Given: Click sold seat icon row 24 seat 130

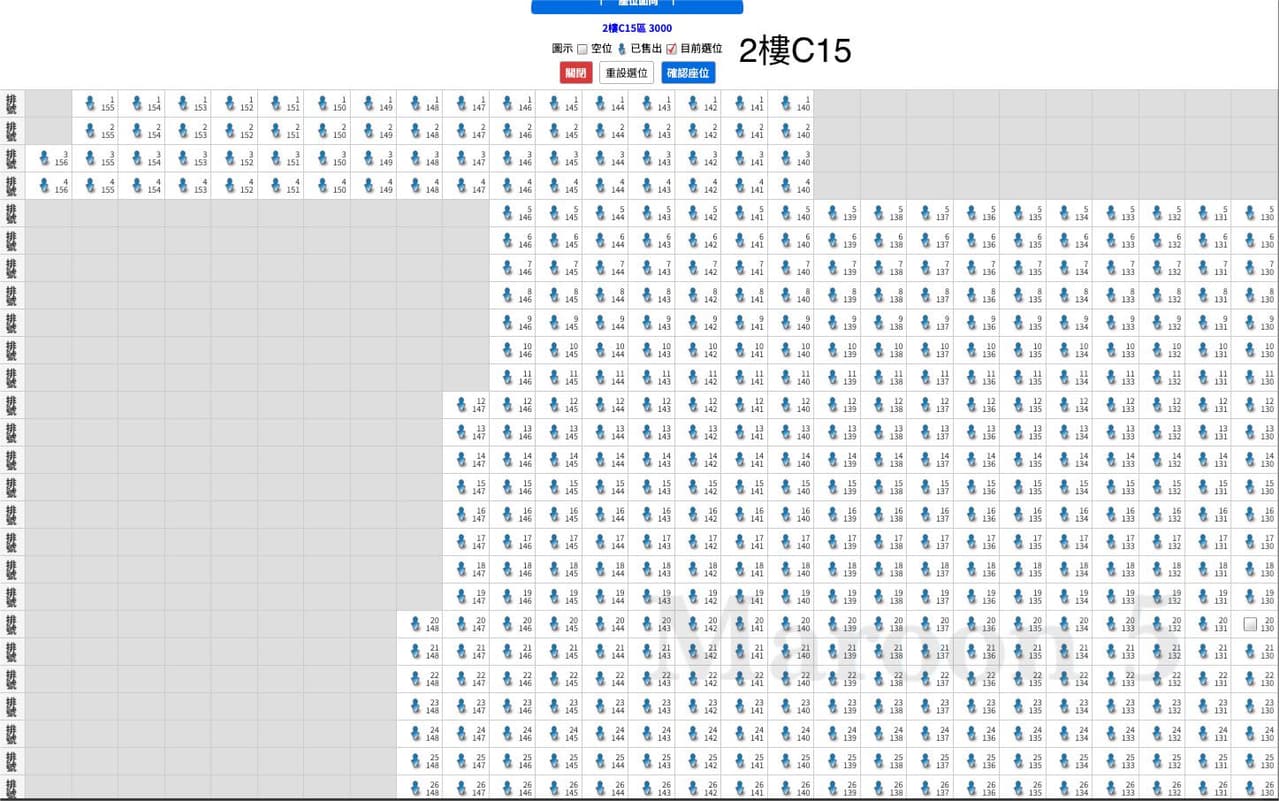Looking at the screenshot, I should point(1251,735).
